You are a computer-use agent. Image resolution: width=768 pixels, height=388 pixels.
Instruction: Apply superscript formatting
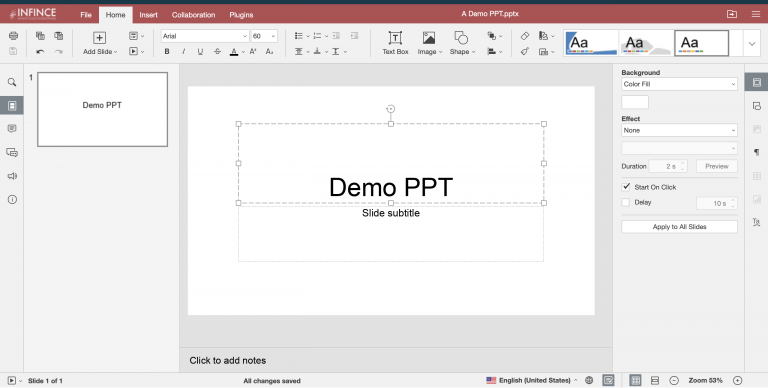click(253, 51)
